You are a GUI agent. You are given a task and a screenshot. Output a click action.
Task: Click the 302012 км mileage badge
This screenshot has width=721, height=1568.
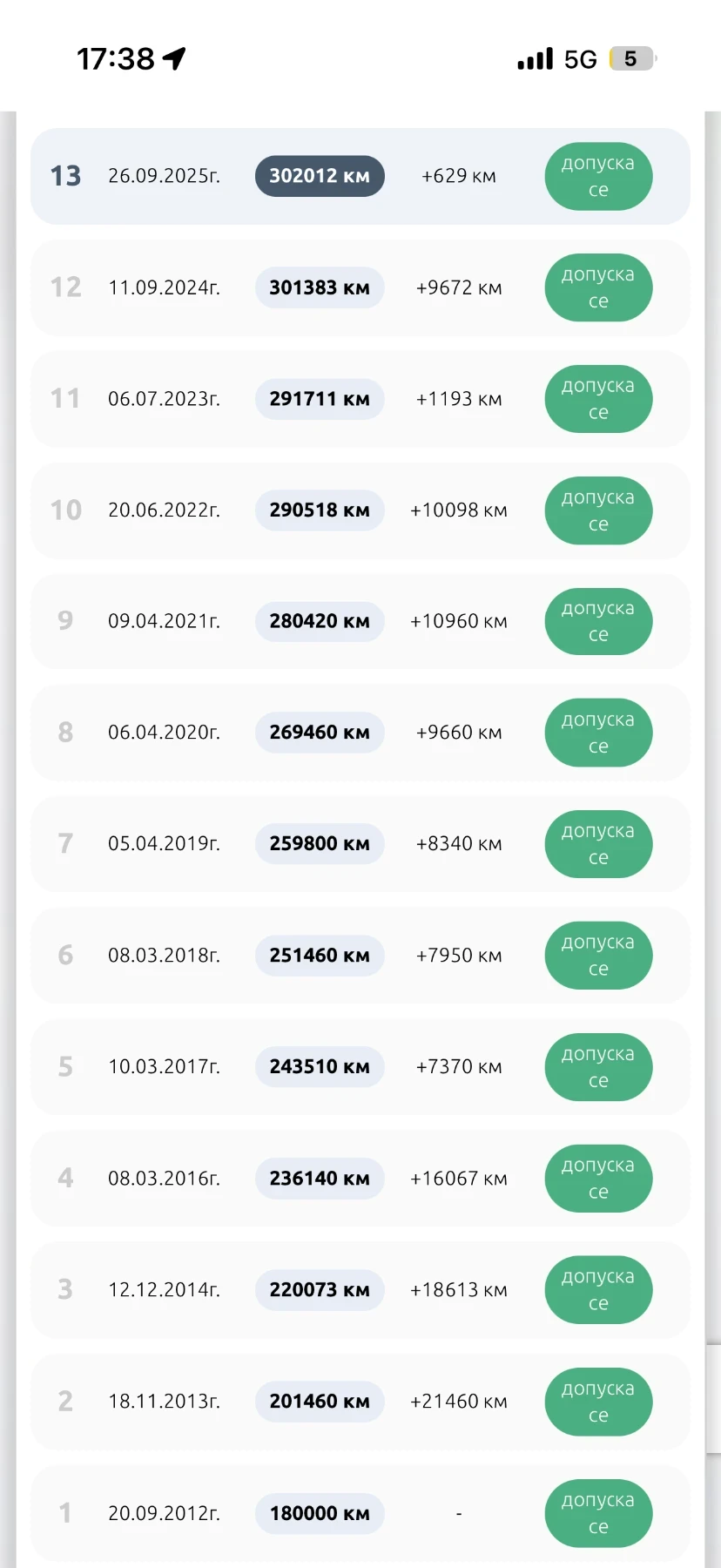click(x=320, y=176)
